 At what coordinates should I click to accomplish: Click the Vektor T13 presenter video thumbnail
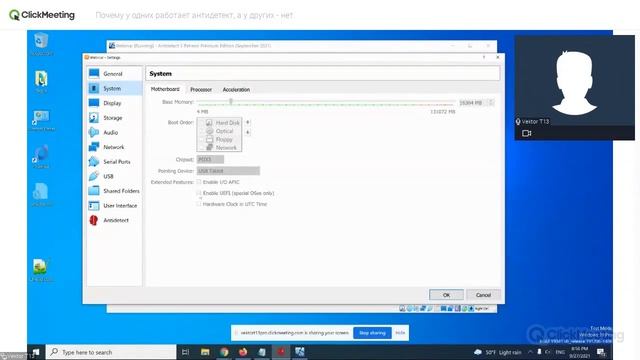tap(574, 87)
